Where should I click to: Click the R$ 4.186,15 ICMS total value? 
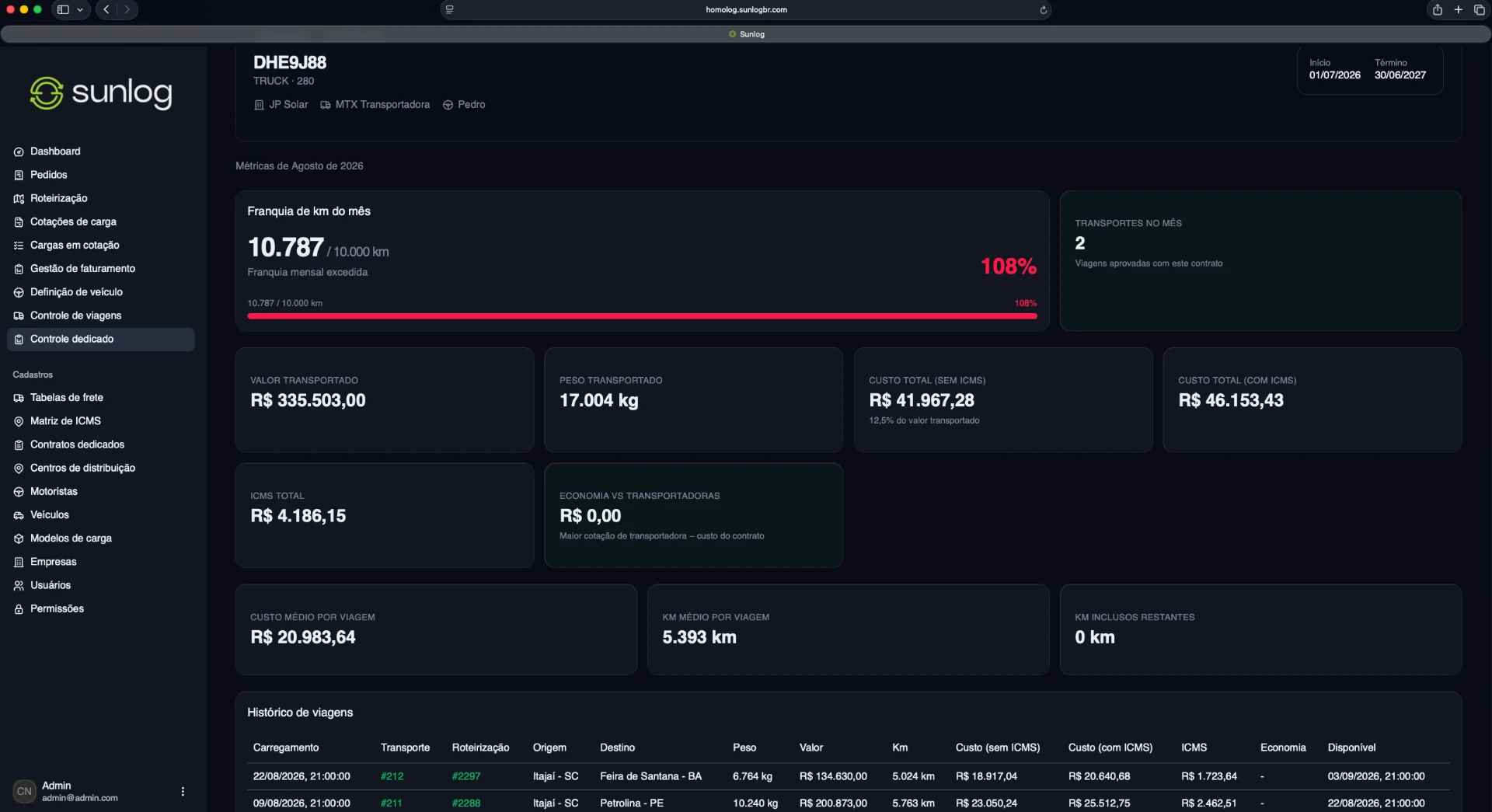[x=298, y=516]
